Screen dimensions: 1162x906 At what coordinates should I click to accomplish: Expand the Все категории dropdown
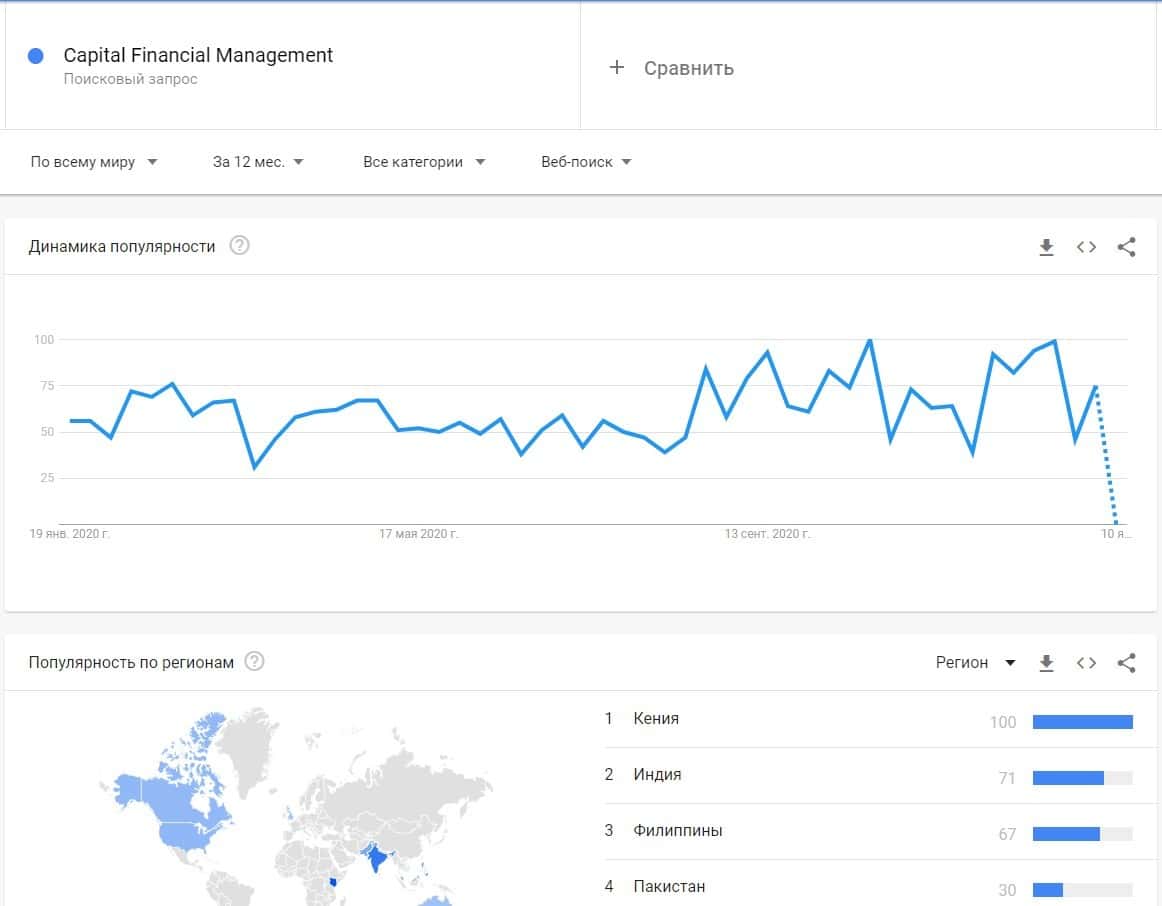click(x=423, y=162)
